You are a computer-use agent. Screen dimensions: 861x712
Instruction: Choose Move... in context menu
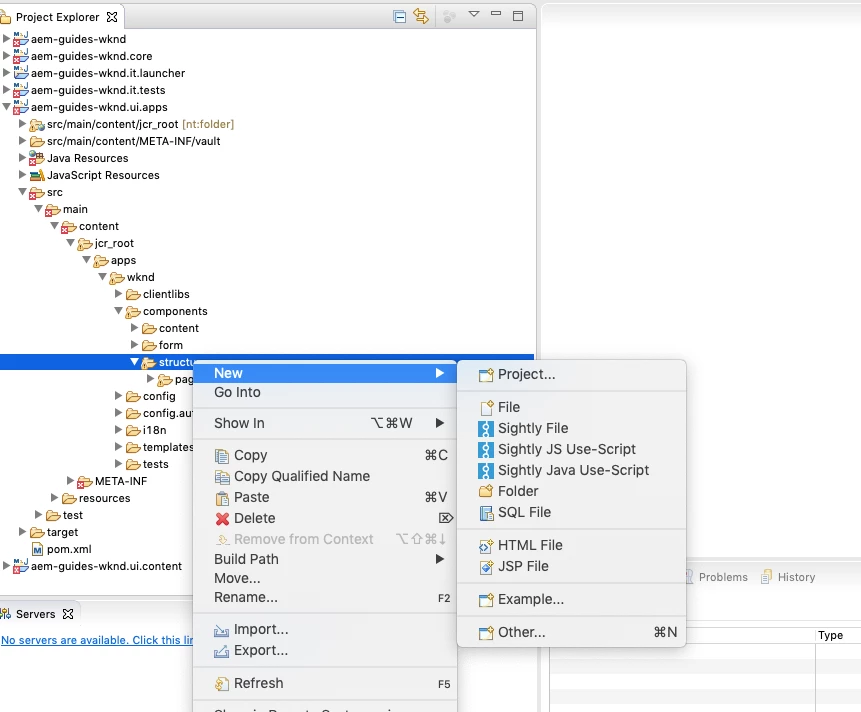[x=325, y=578]
